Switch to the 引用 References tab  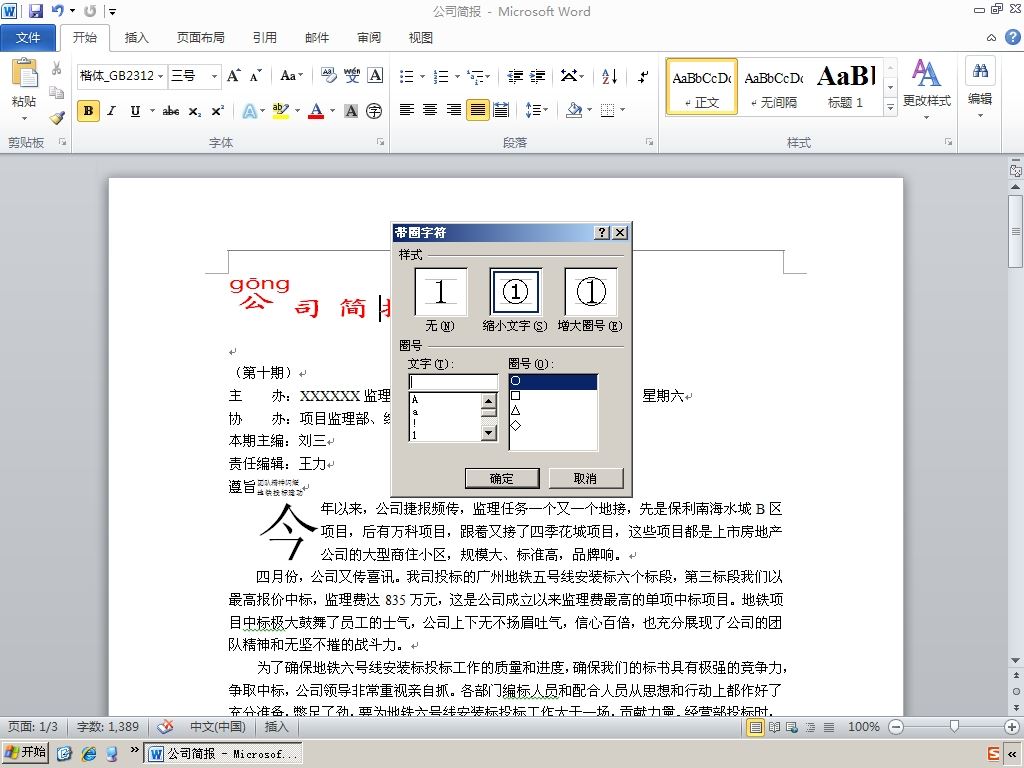pos(264,38)
